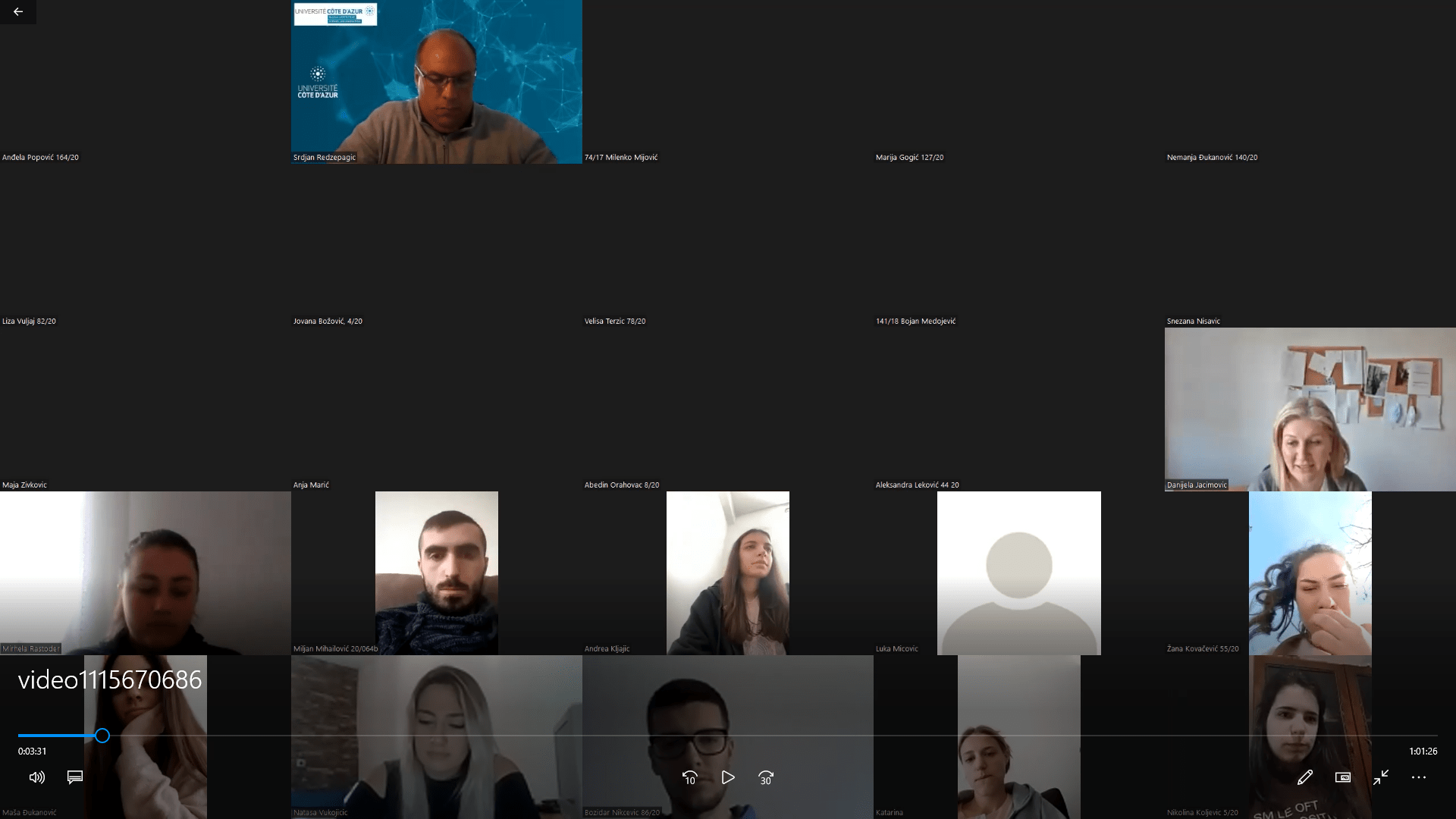Select Mirhela Rastoder's video tile

(x=146, y=573)
